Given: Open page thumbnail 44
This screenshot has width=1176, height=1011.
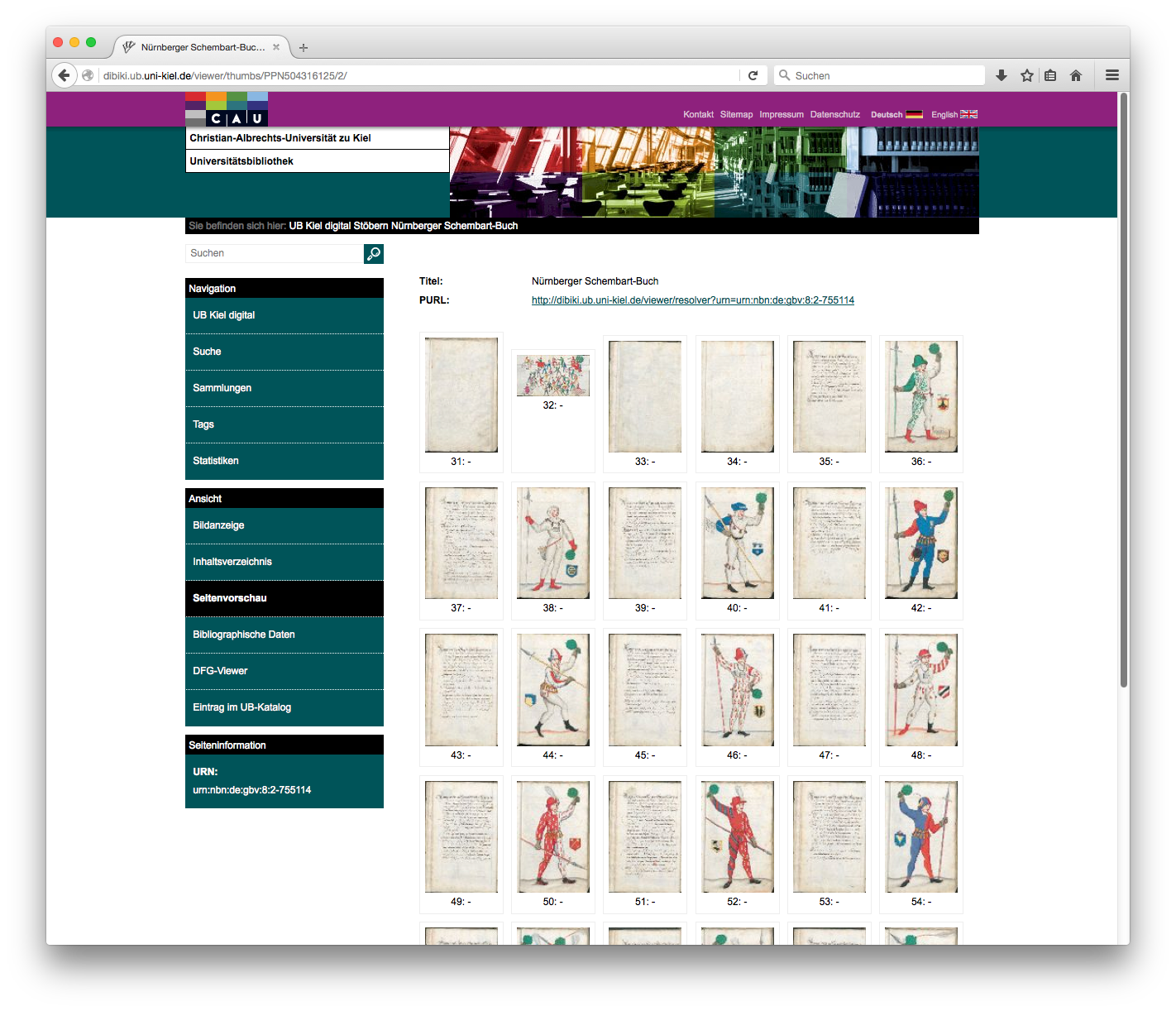Looking at the screenshot, I should click(x=553, y=690).
